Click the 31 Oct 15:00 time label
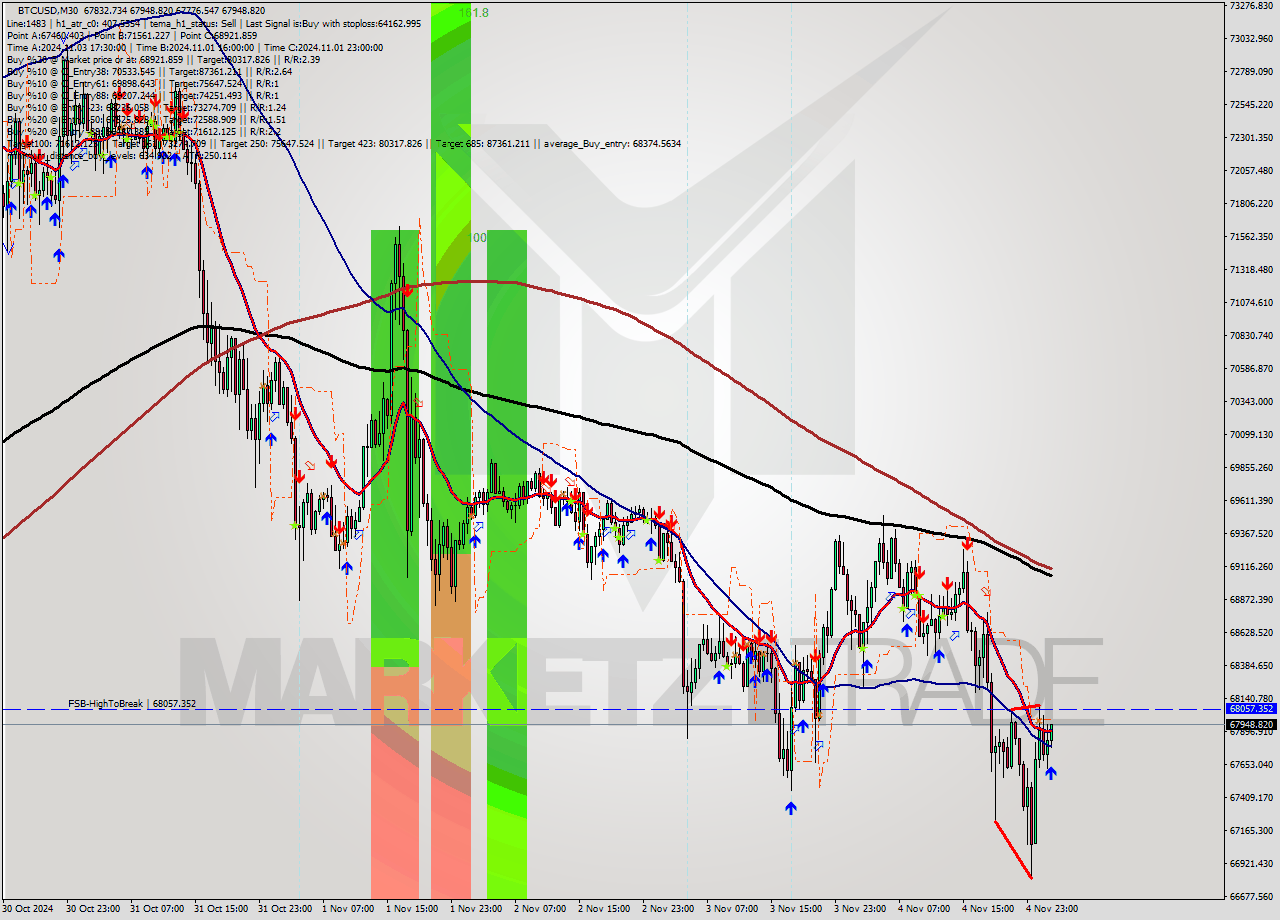This screenshot has height=920, width=1280. tap(221, 909)
